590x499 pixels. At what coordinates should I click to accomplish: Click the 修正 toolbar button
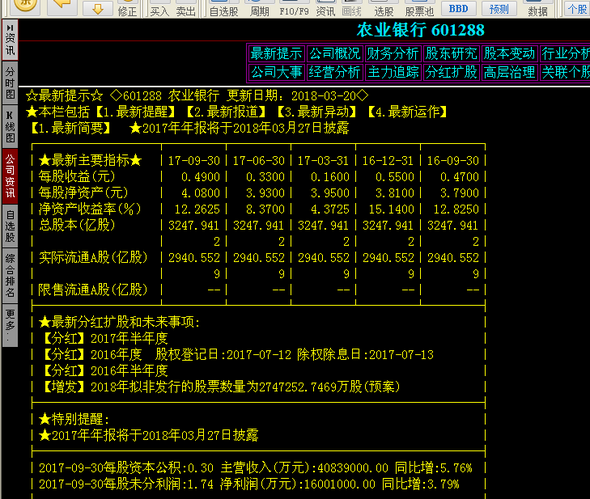click(127, 9)
